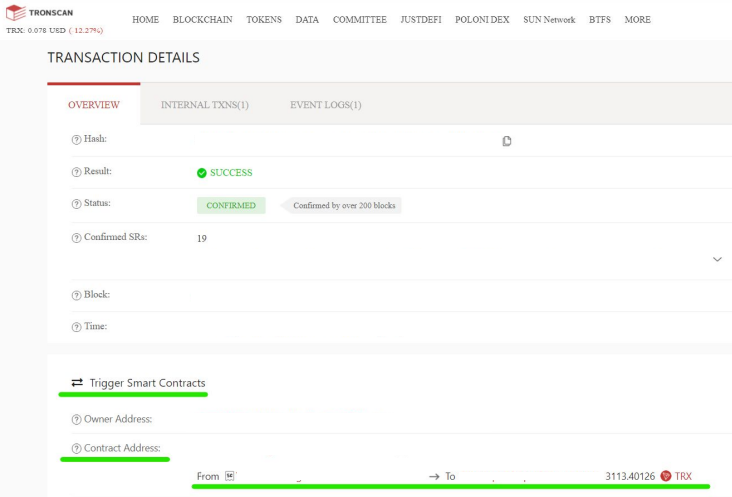Click the Tronscan logo
732x497 pixels.
tap(38, 13)
